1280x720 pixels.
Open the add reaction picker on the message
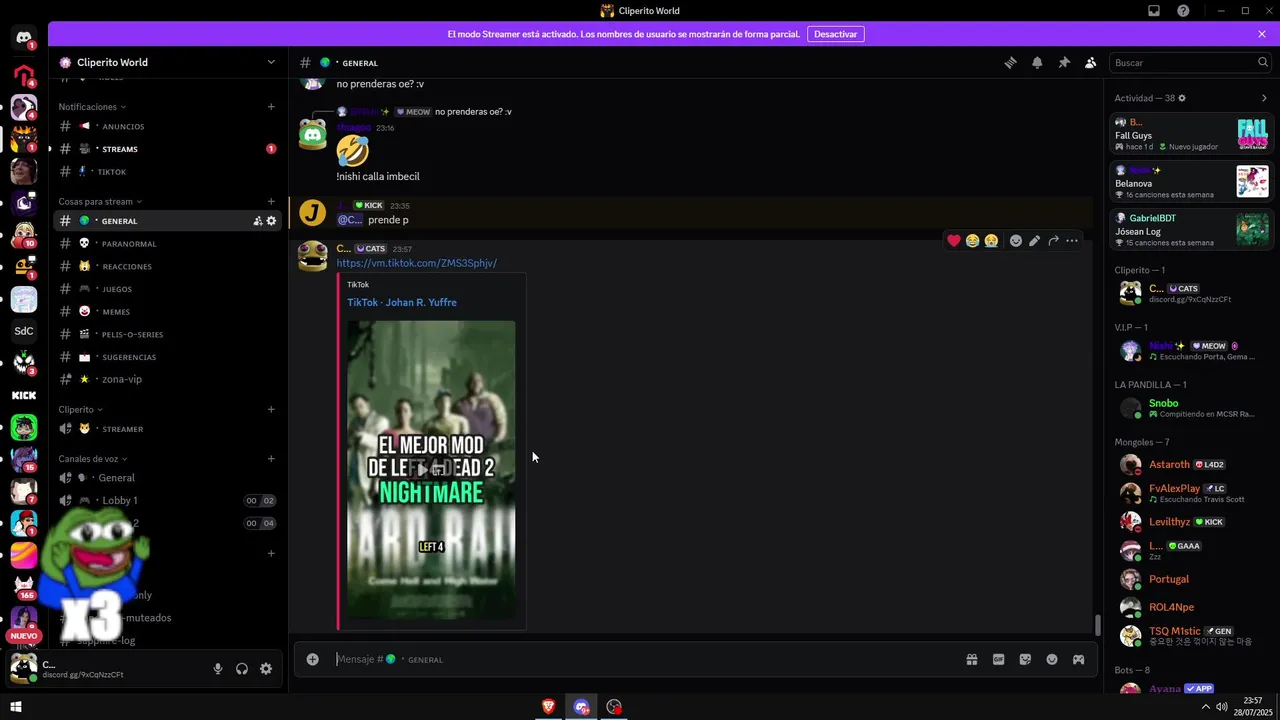[x=1016, y=240]
